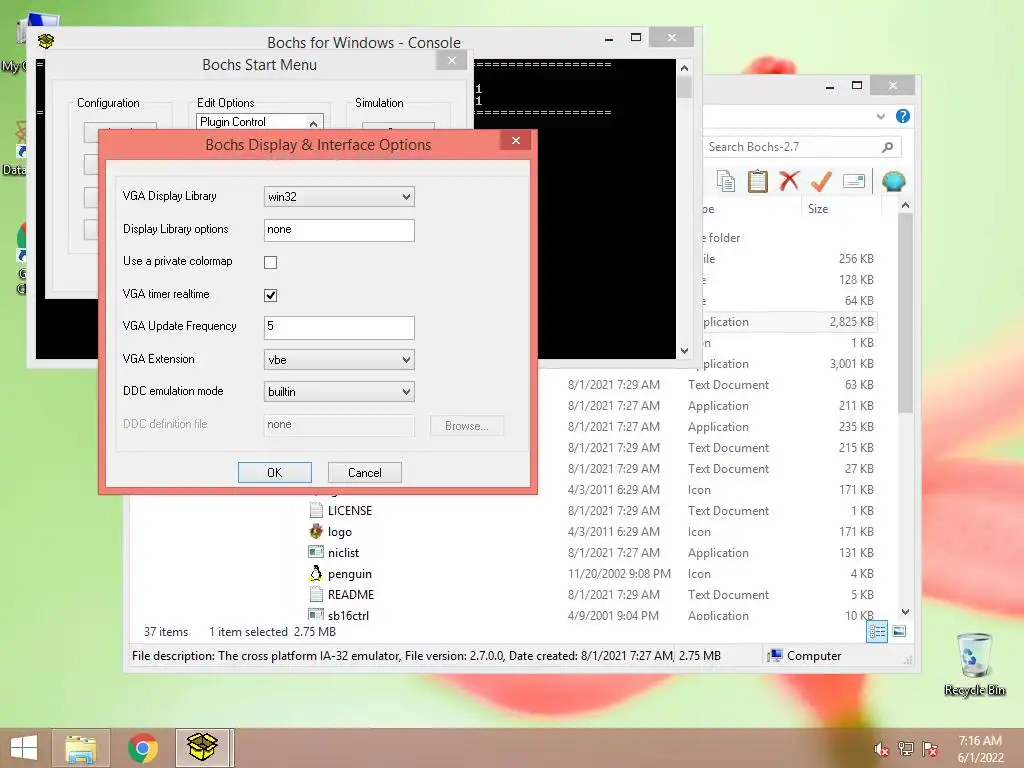Open Action Center flag icon
Viewport: 1024px width, 768px height.
[930, 749]
